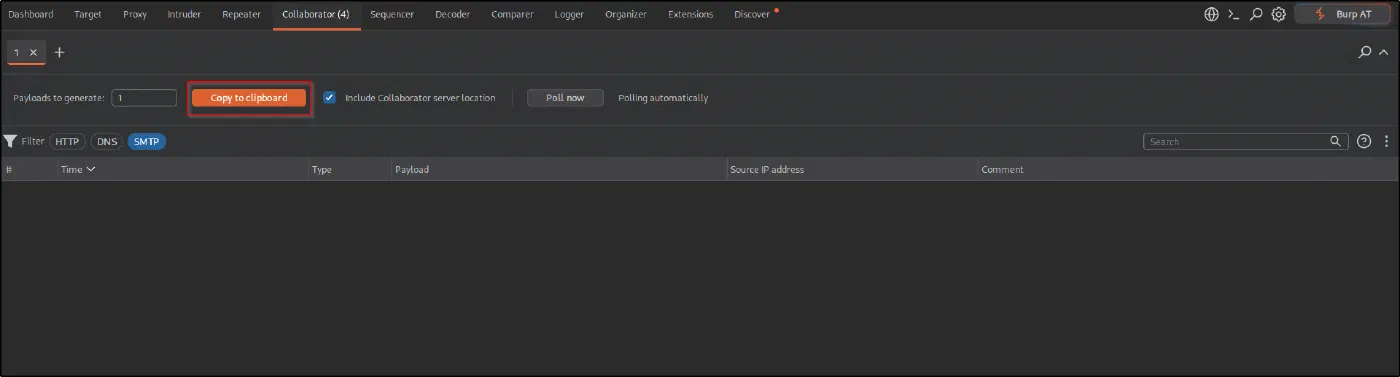This screenshot has width=1400, height=377.
Task: Open the three-dot options menu
Action: pos(1386,142)
